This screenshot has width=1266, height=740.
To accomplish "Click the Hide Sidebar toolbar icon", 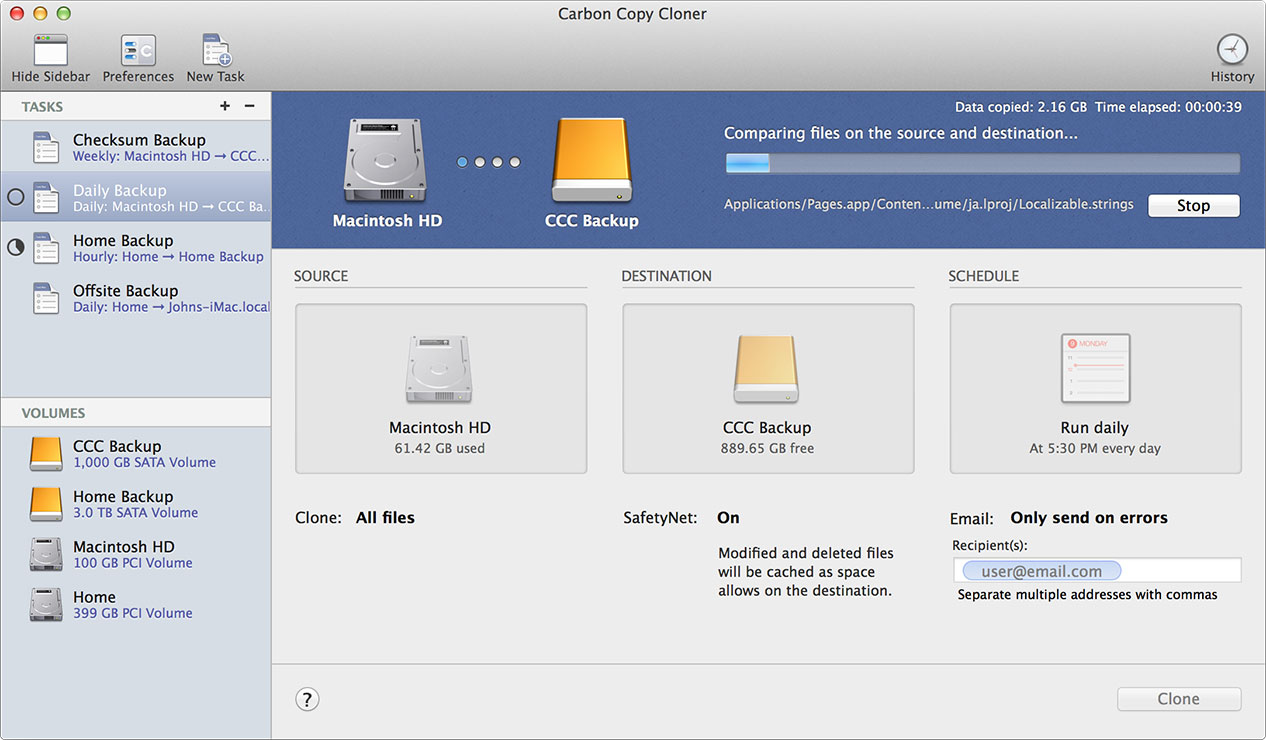I will tap(50, 51).
